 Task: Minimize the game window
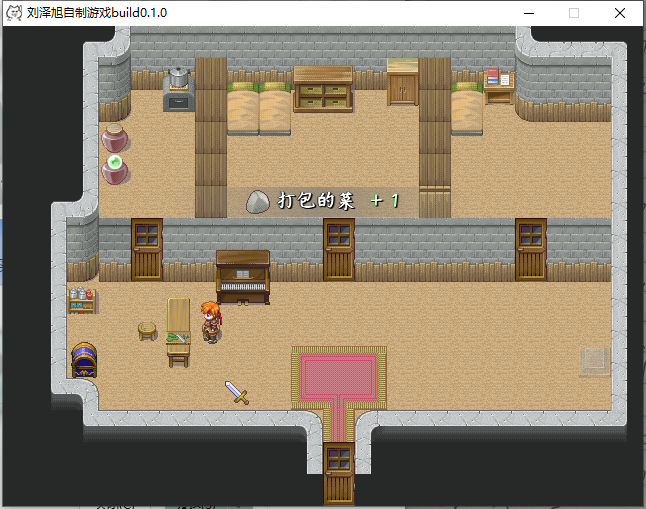[529, 13]
